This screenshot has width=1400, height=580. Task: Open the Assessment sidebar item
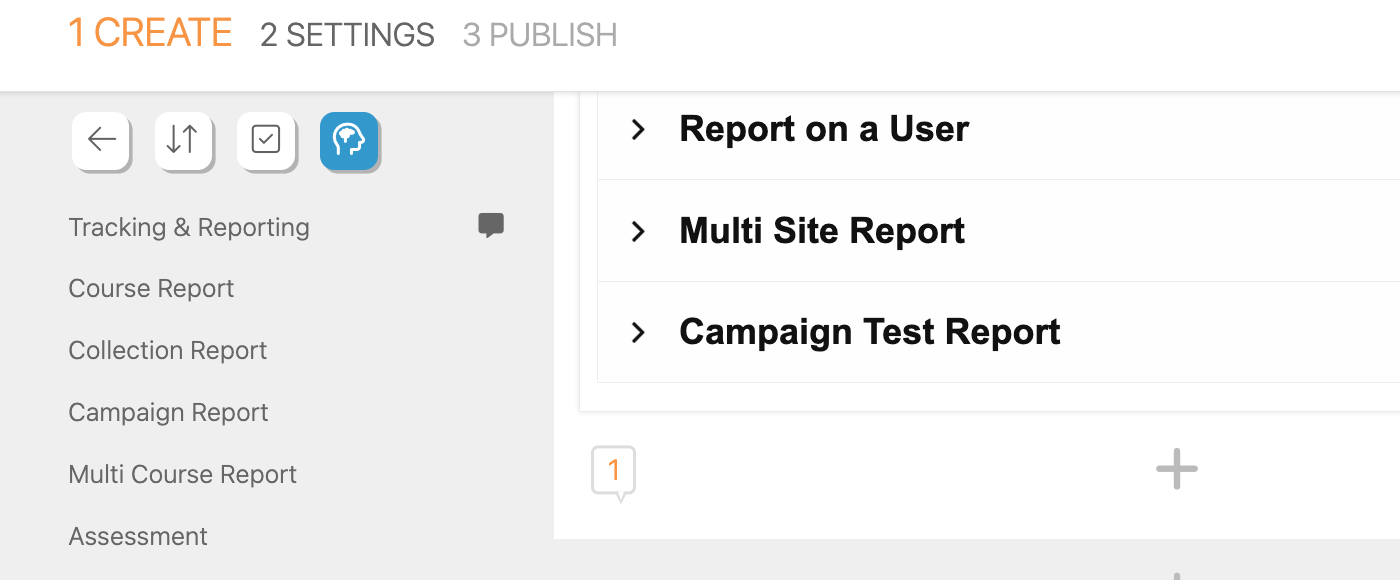(x=138, y=537)
